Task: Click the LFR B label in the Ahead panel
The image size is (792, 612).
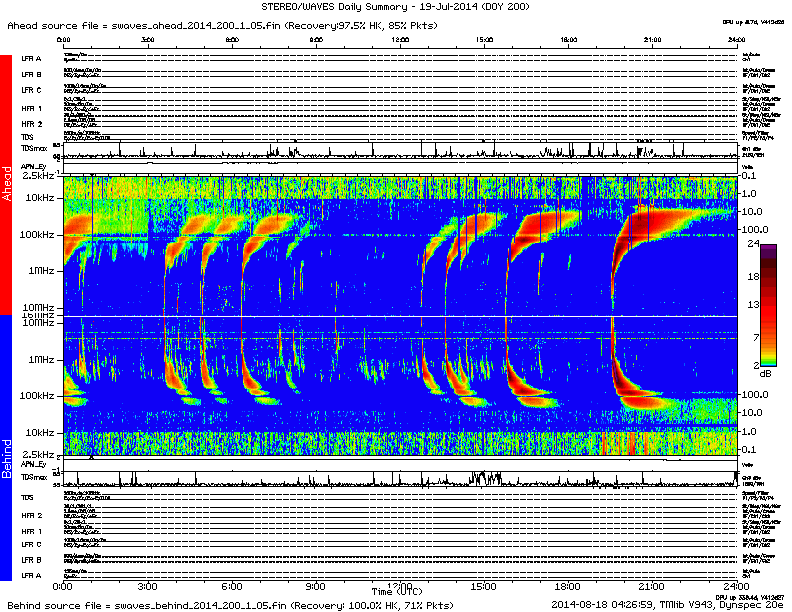Action: click(31, 74)
